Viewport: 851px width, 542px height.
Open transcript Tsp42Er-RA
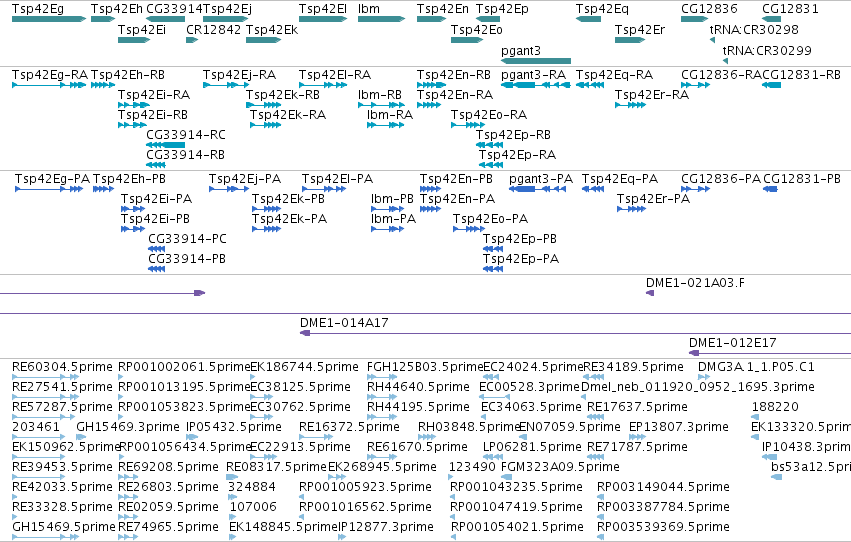tap(652, 95)
